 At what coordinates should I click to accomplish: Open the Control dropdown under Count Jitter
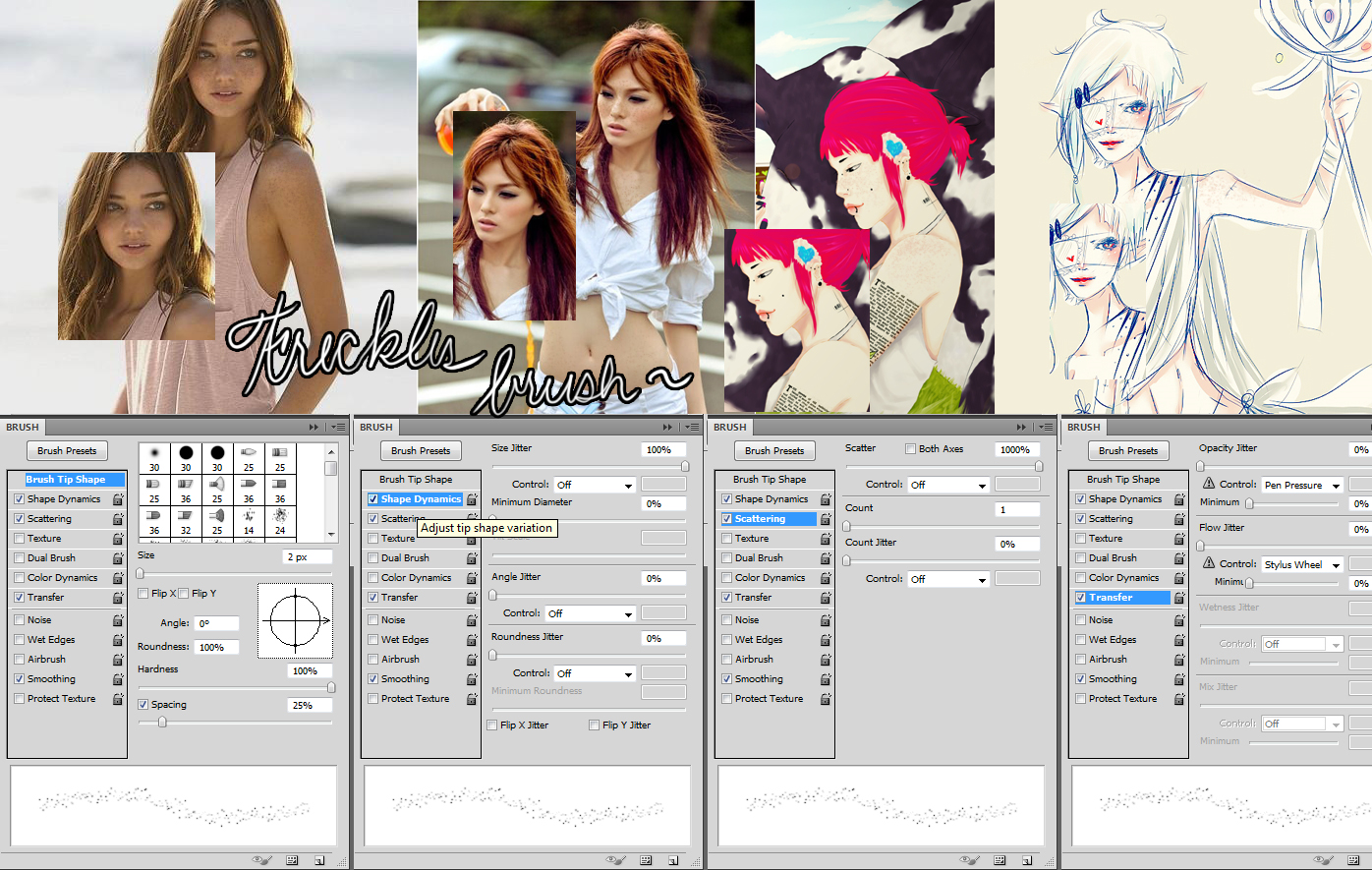tap(947, 580)
